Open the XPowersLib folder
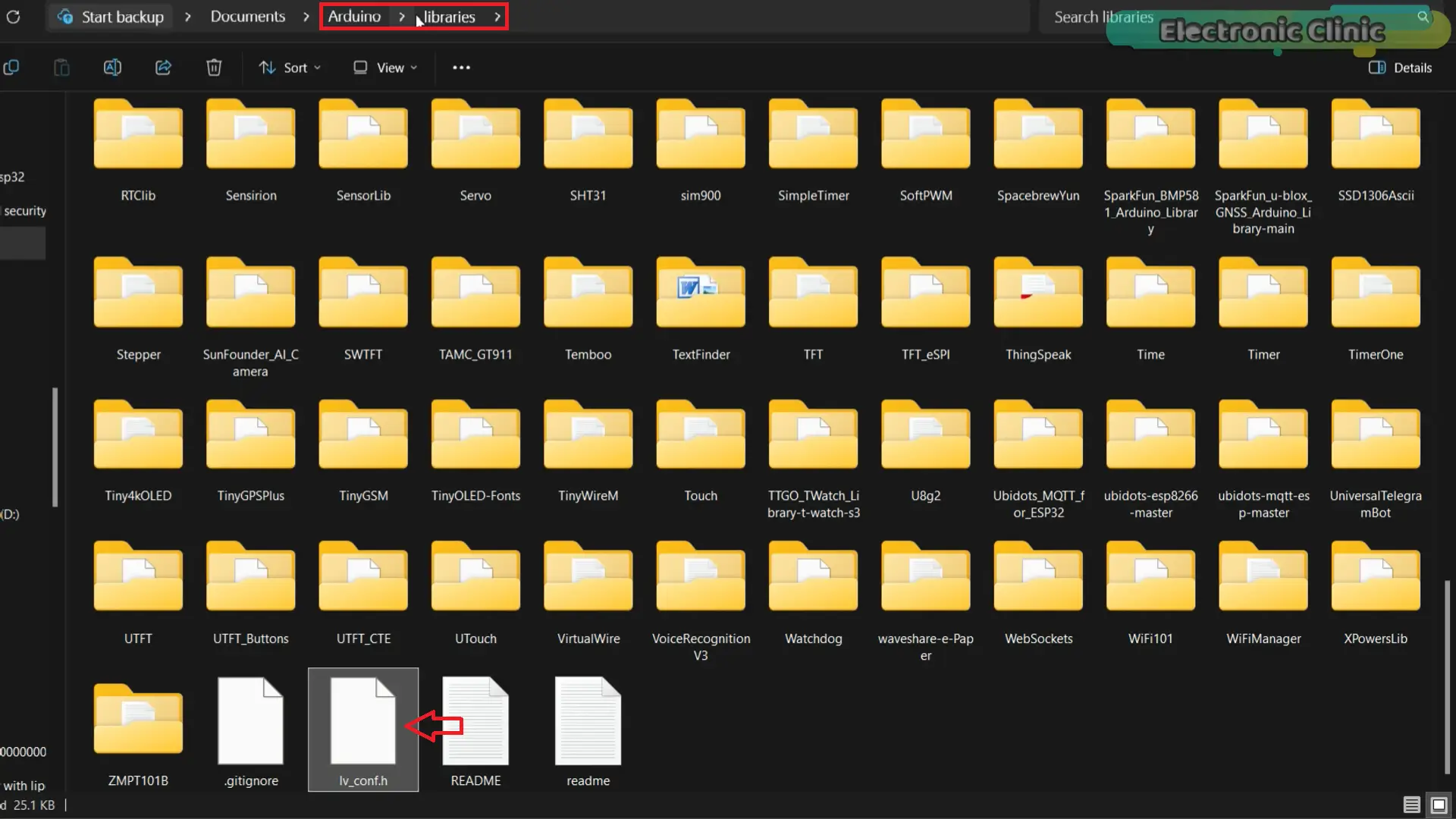Screen dimensions: 1456x819 [x=1376, y=595]
